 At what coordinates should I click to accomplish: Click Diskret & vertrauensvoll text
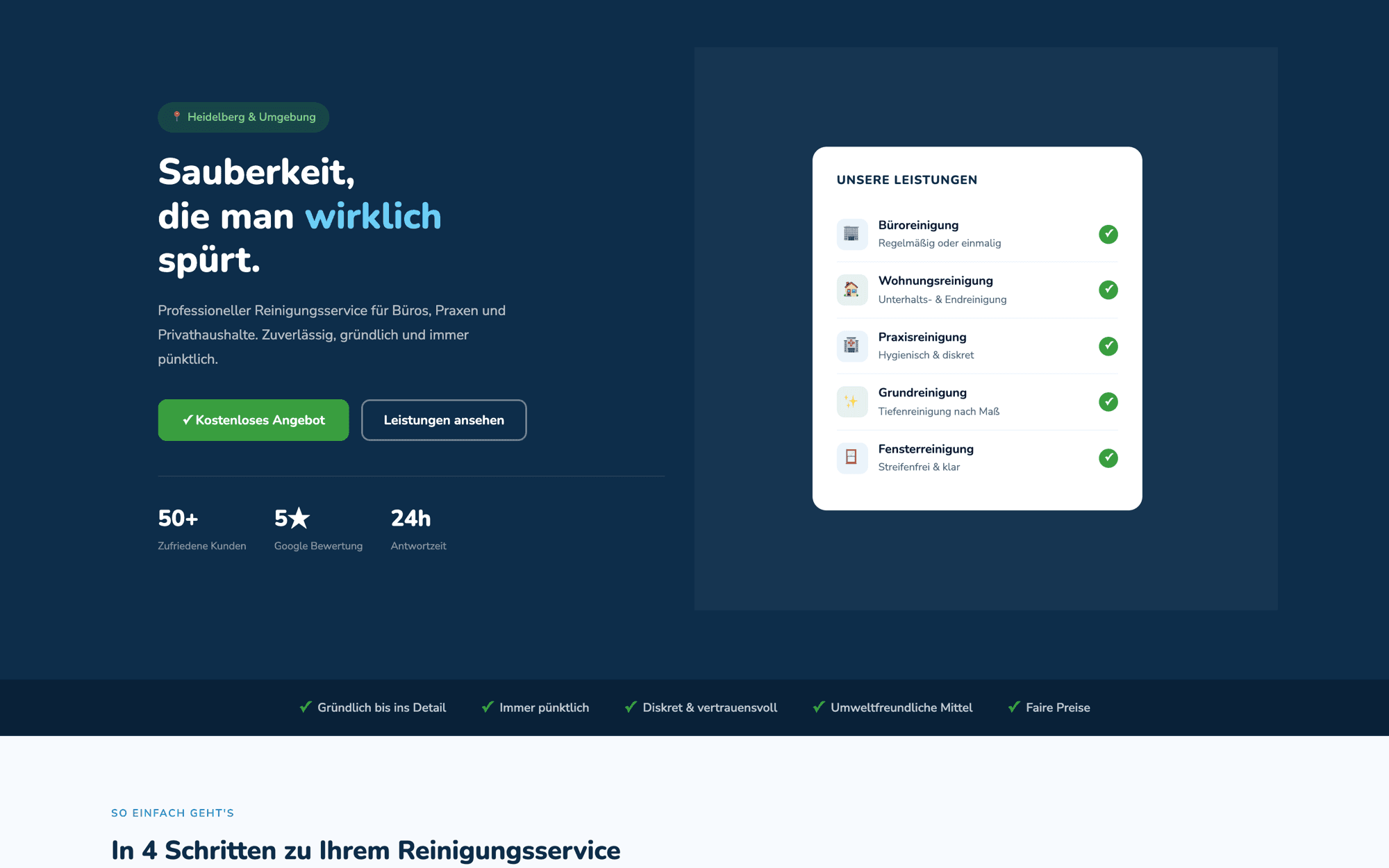click(710, 708)
